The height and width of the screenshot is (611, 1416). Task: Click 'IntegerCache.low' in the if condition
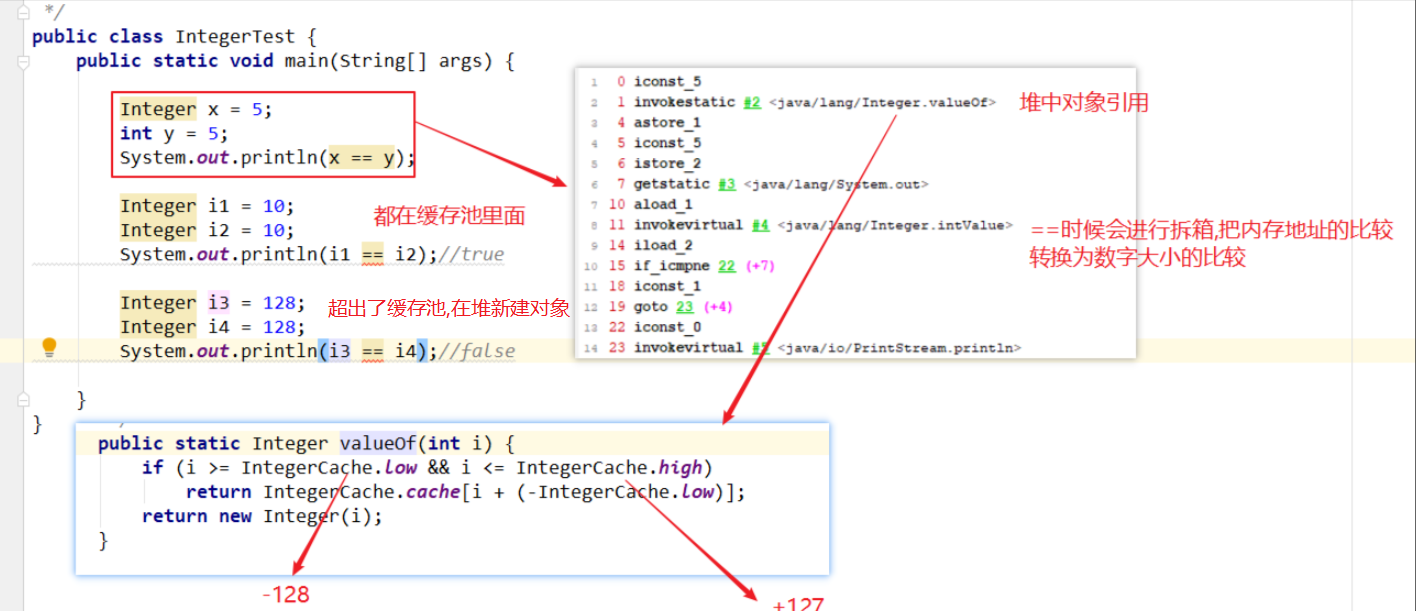329,467
